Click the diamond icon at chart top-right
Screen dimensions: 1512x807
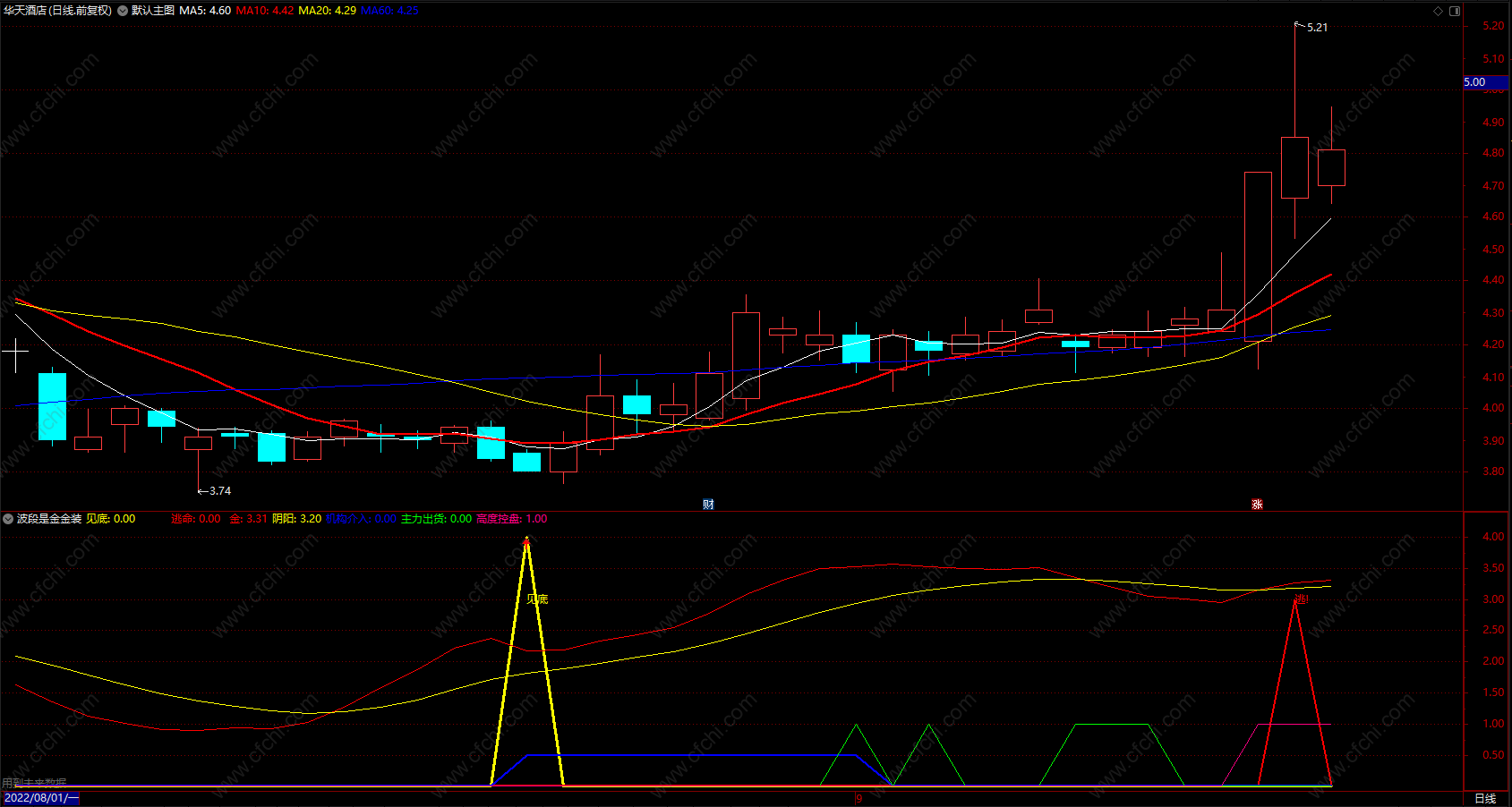click(1439, 11)
